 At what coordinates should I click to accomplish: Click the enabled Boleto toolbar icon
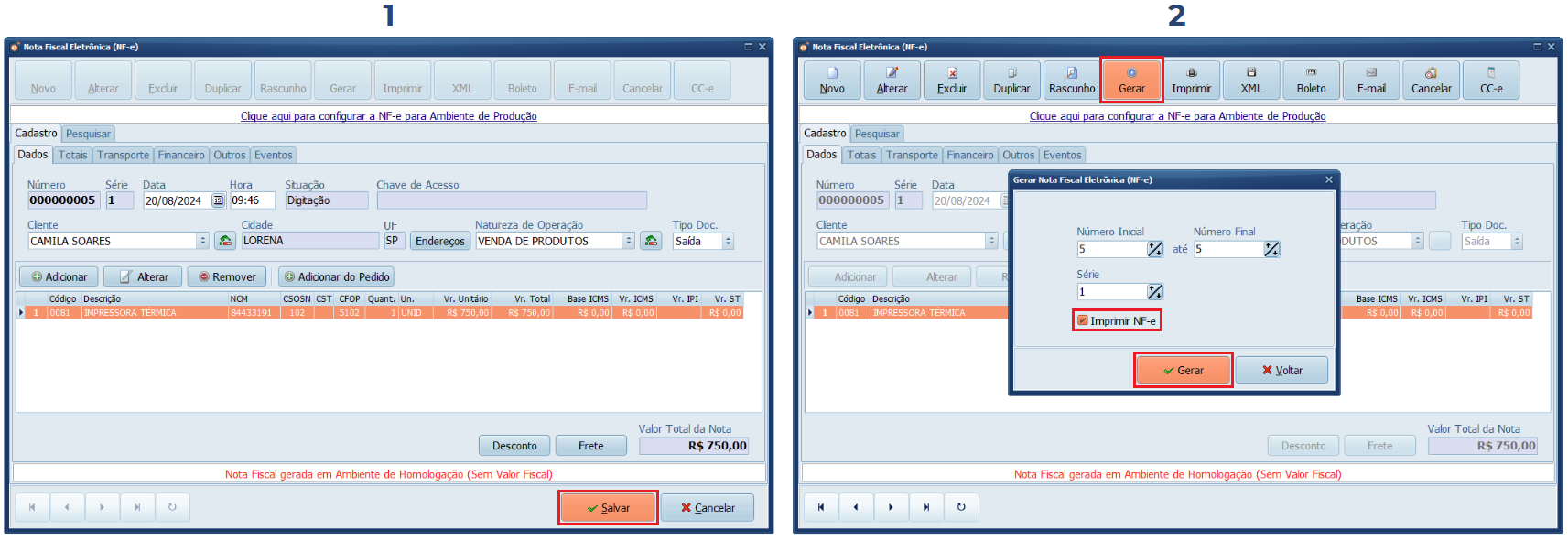1311,80
